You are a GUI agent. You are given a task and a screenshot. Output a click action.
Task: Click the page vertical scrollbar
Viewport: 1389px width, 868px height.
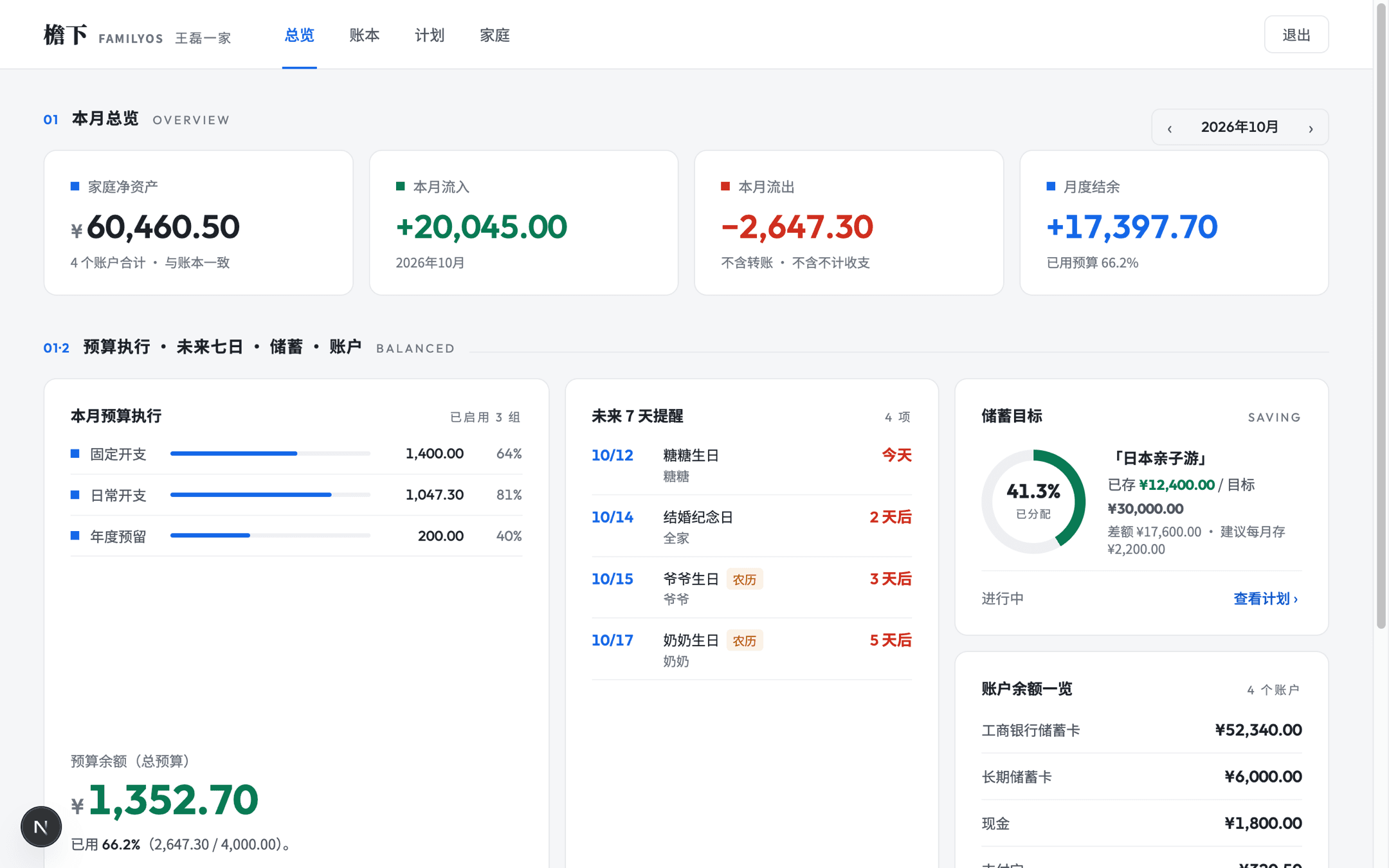1381,315
